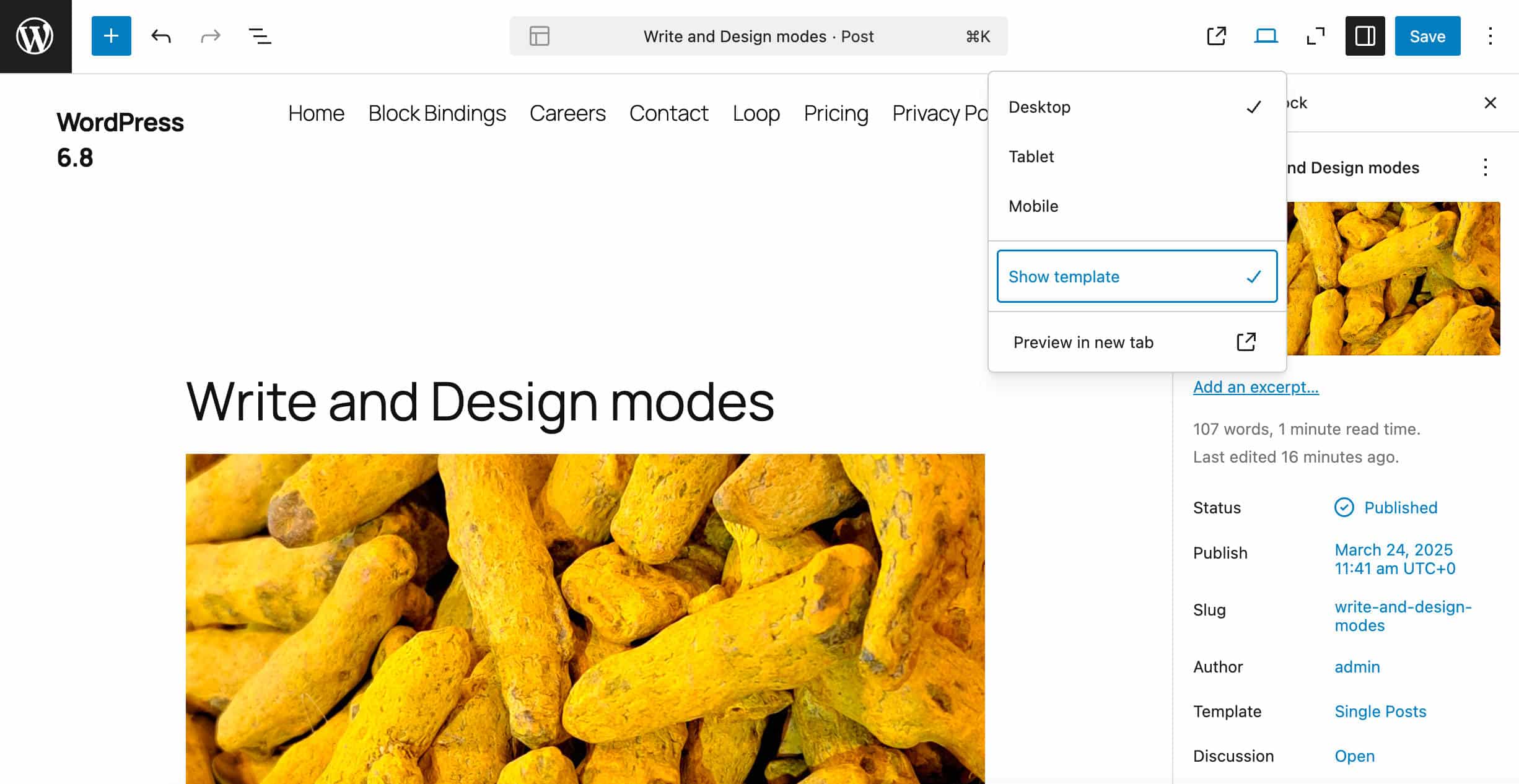Open the editor layout dropdown beside the title

(x=539, y=36)
